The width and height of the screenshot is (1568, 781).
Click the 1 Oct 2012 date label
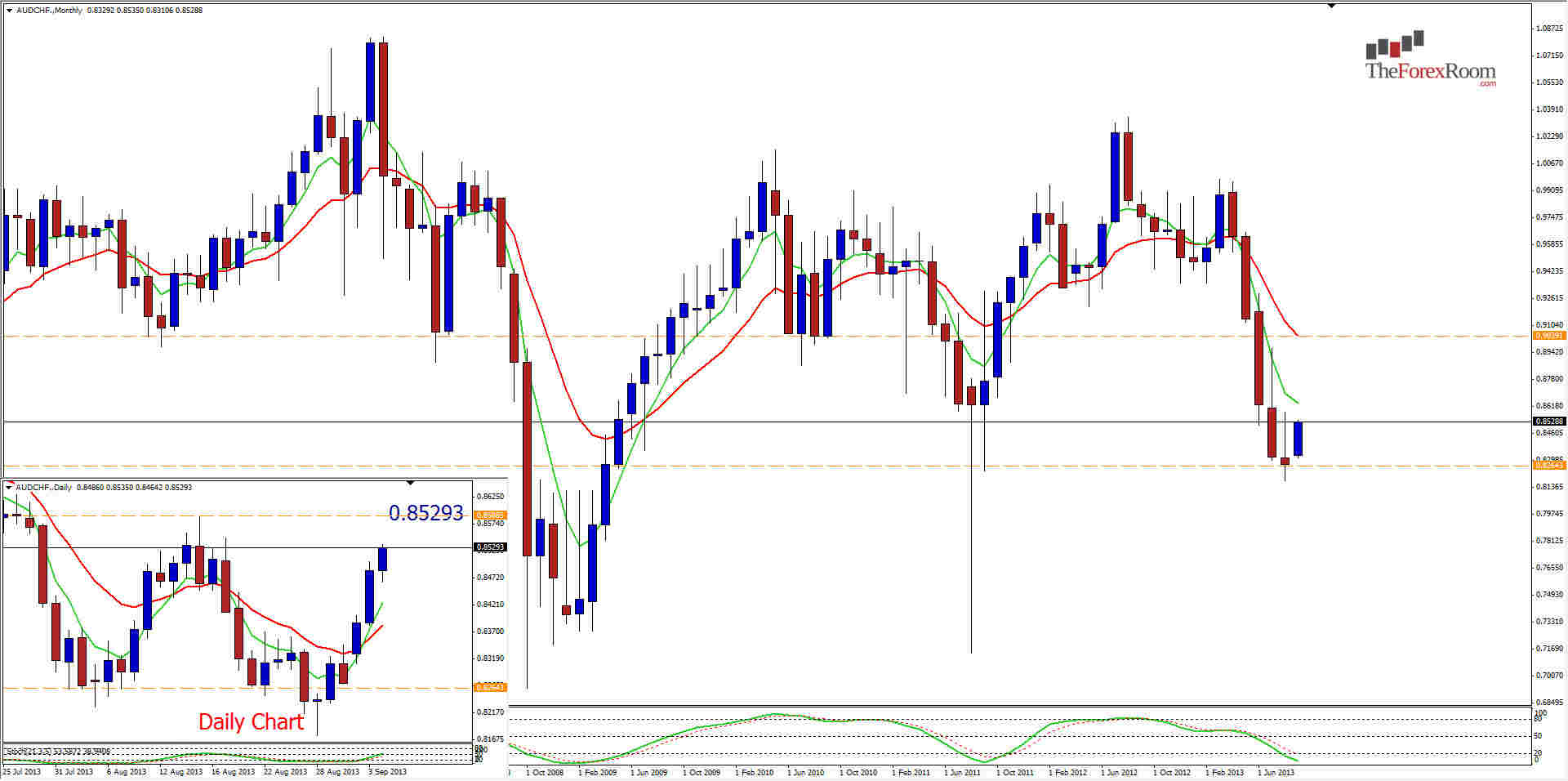pyautogui.click(x=1172, y=772)
